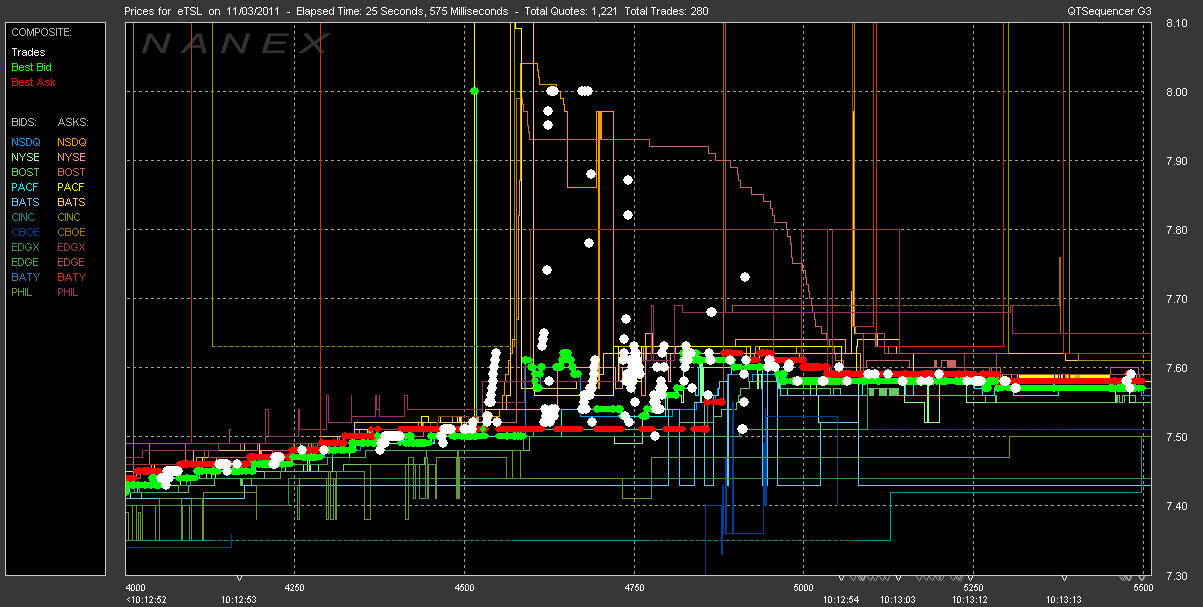This screenshot has width=1203, height=607.
Task: Select PHIL in the ASKS column
Action: pos(70,292)
